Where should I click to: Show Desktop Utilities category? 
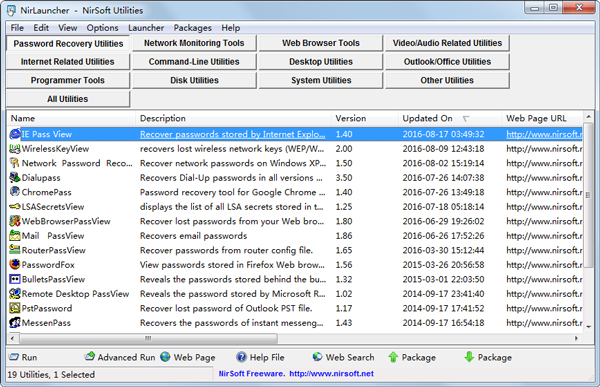coord(321,62)
